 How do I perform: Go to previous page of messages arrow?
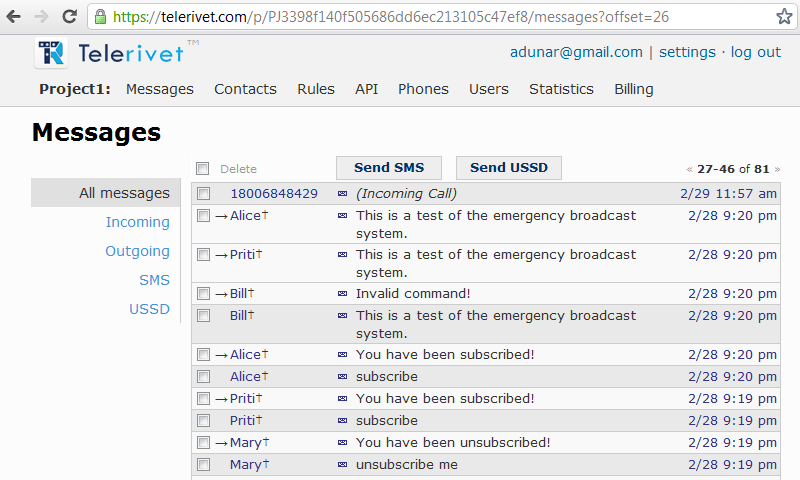click(x=690, y=169)
